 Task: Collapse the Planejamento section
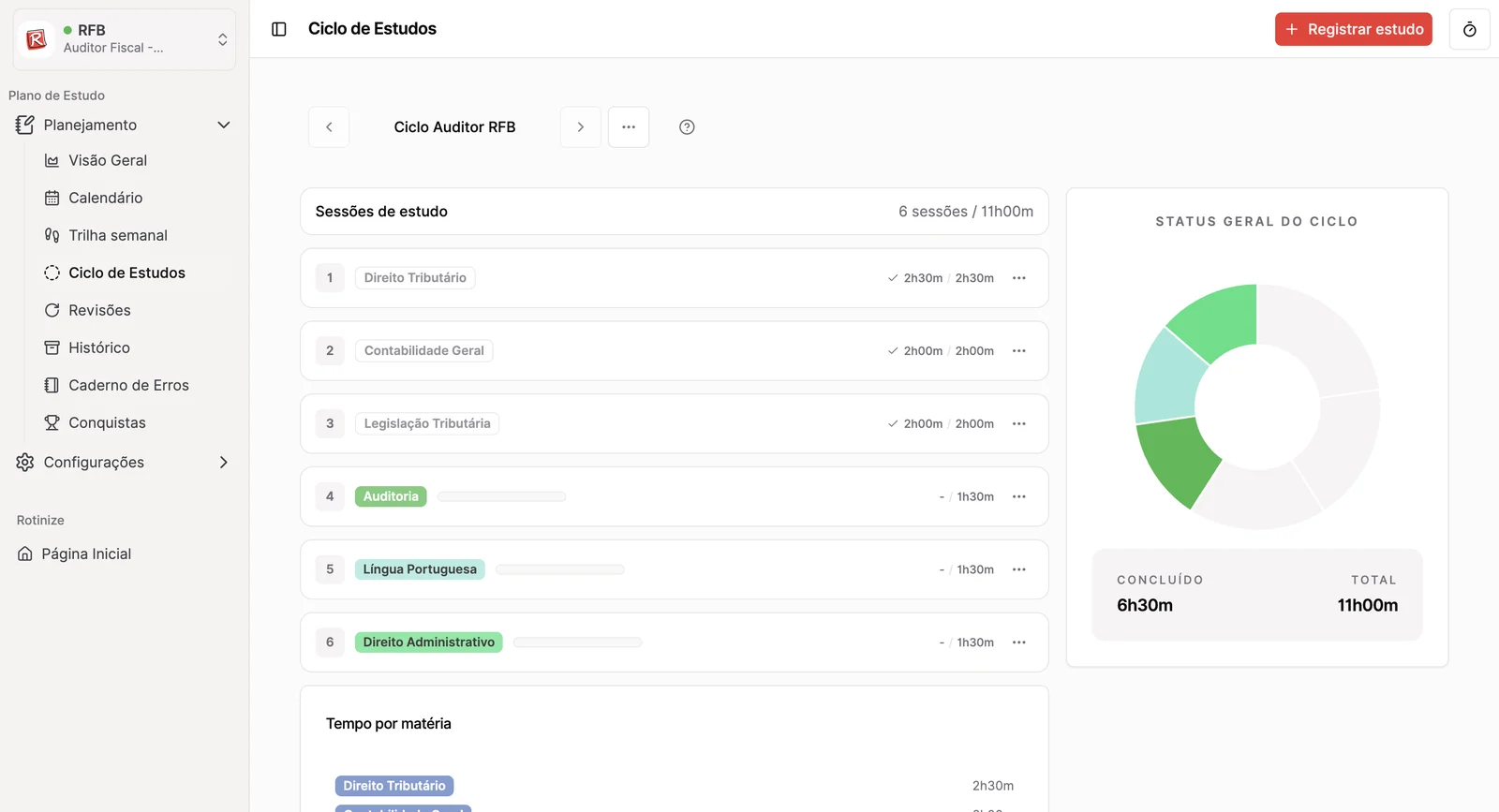124,125
